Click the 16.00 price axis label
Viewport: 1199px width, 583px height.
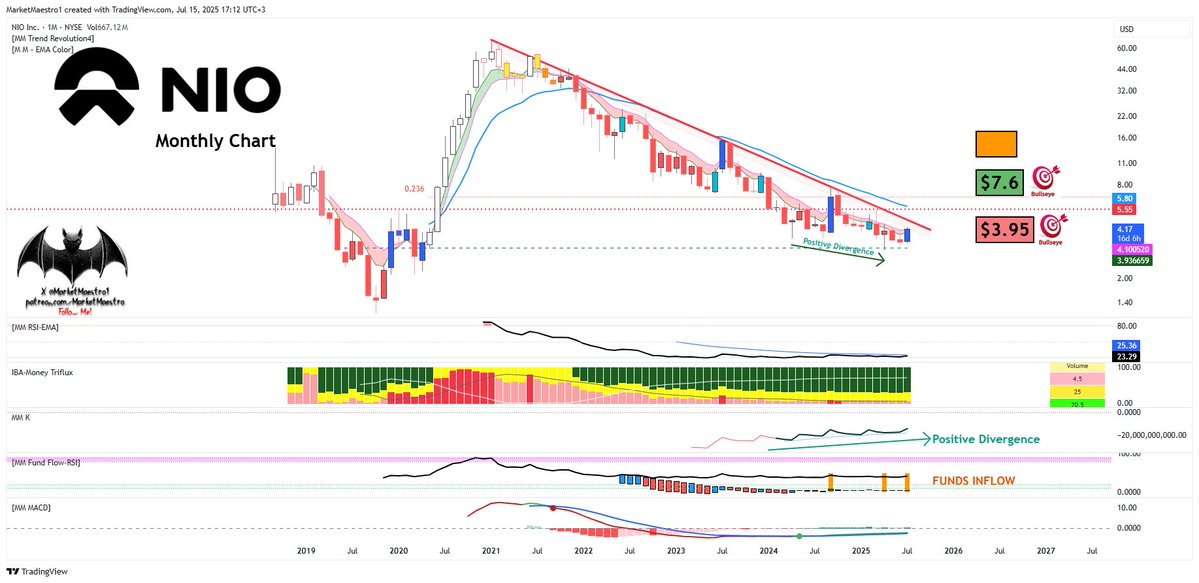coord(1126,138)
